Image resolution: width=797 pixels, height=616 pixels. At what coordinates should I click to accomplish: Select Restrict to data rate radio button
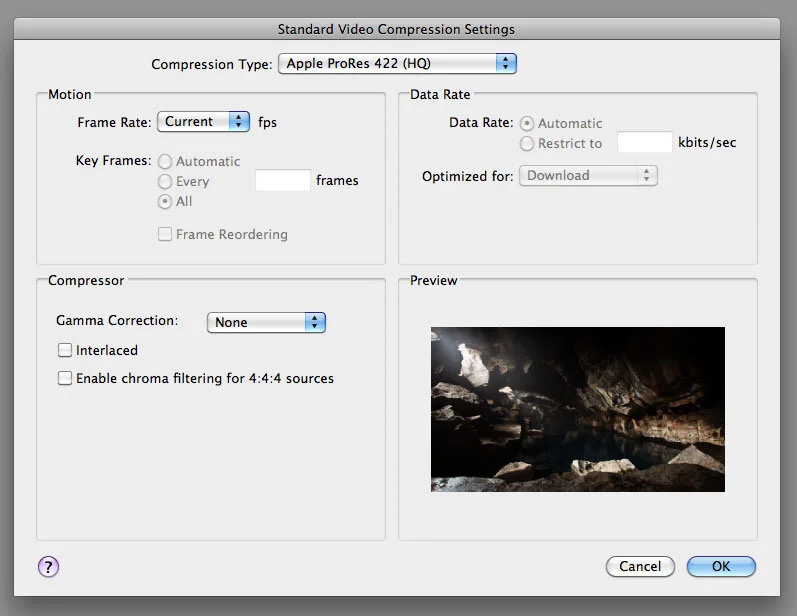527,143
